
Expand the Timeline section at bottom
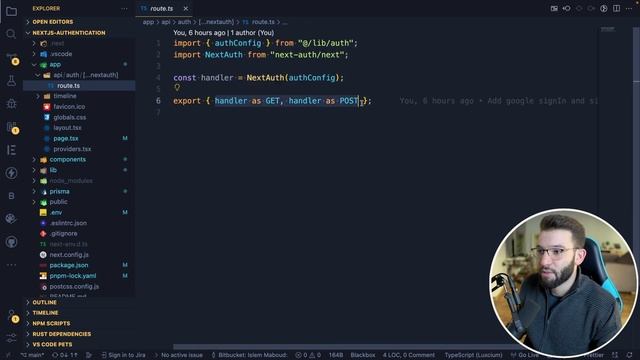point(45,313)
